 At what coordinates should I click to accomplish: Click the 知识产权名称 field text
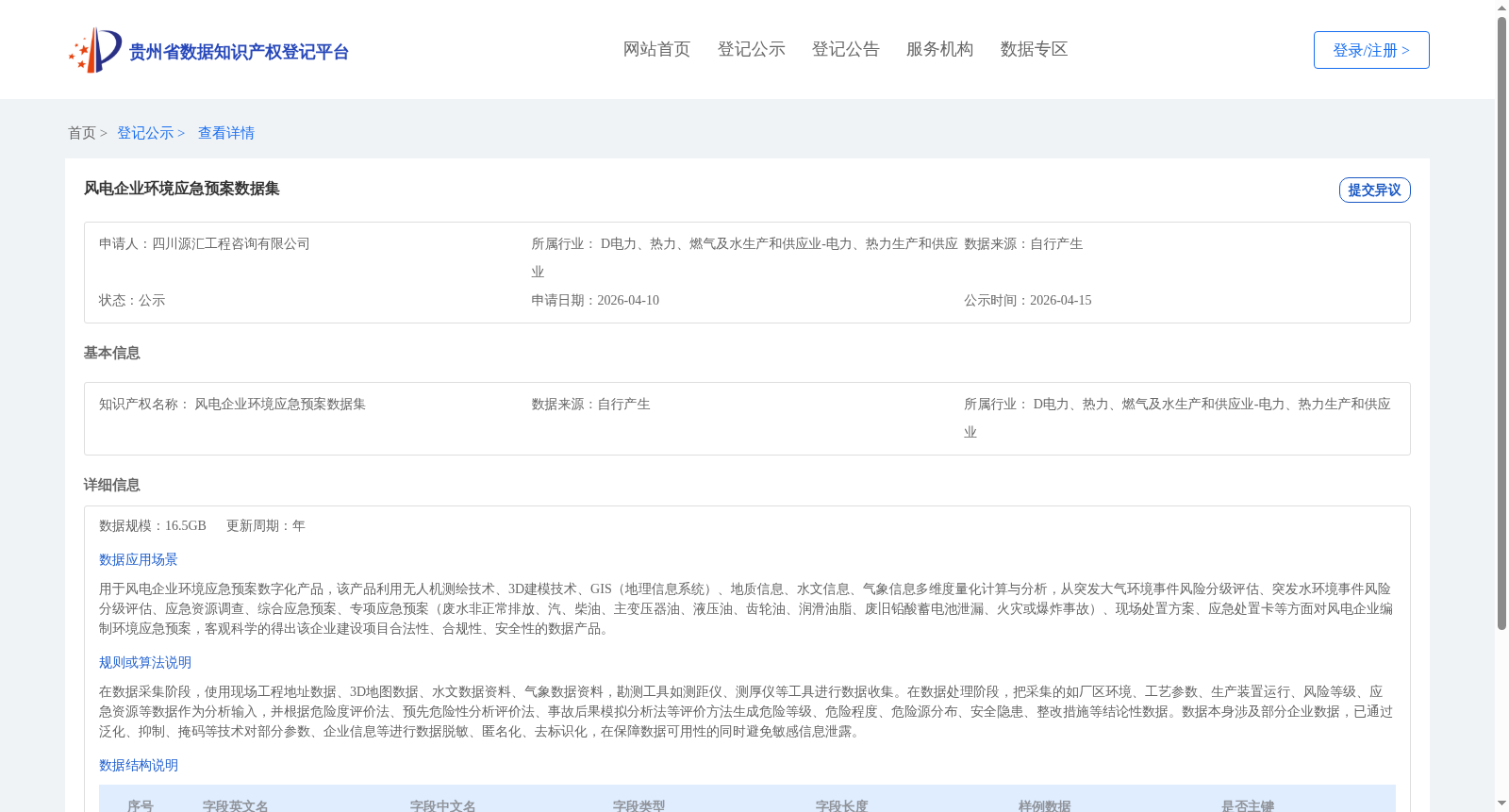232,404
